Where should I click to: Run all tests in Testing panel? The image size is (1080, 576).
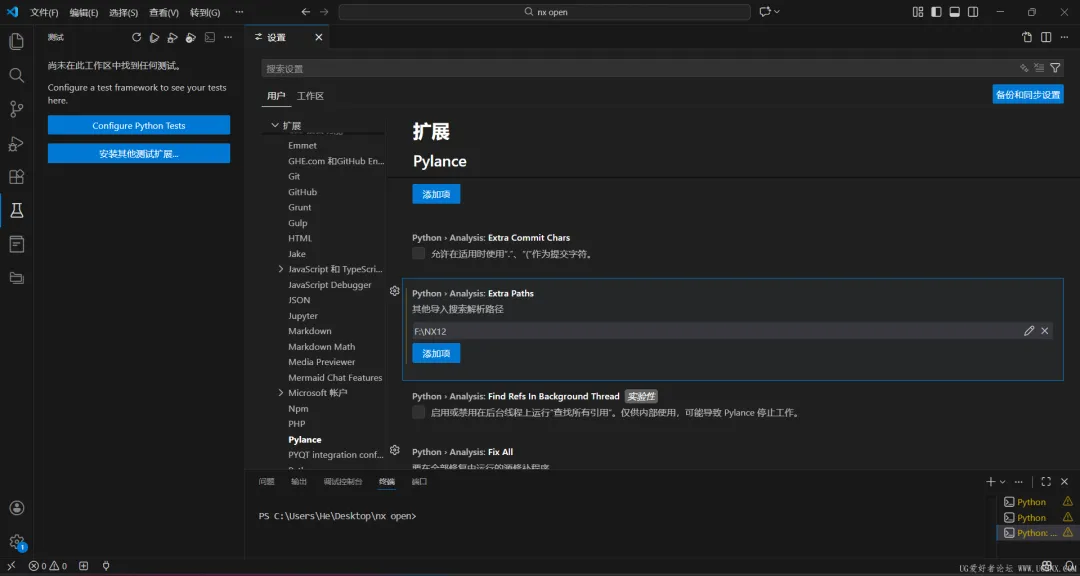click(x=155, y=37)
